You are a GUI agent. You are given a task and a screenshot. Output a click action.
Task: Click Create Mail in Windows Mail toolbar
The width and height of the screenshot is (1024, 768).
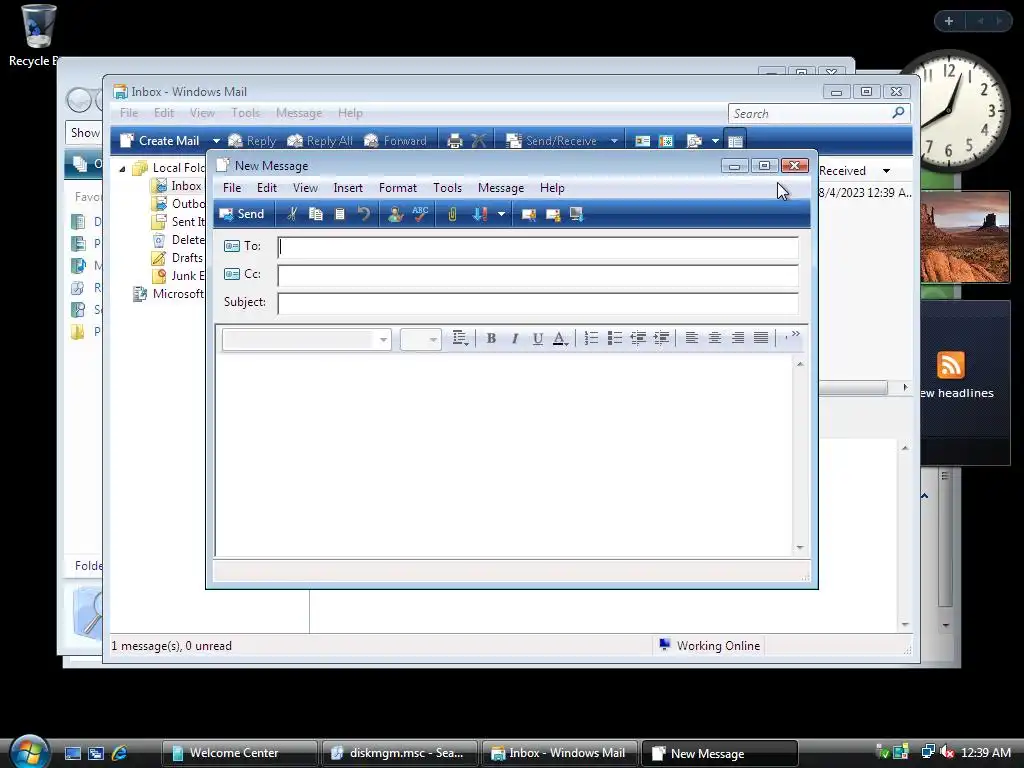(x=160, y=141)
